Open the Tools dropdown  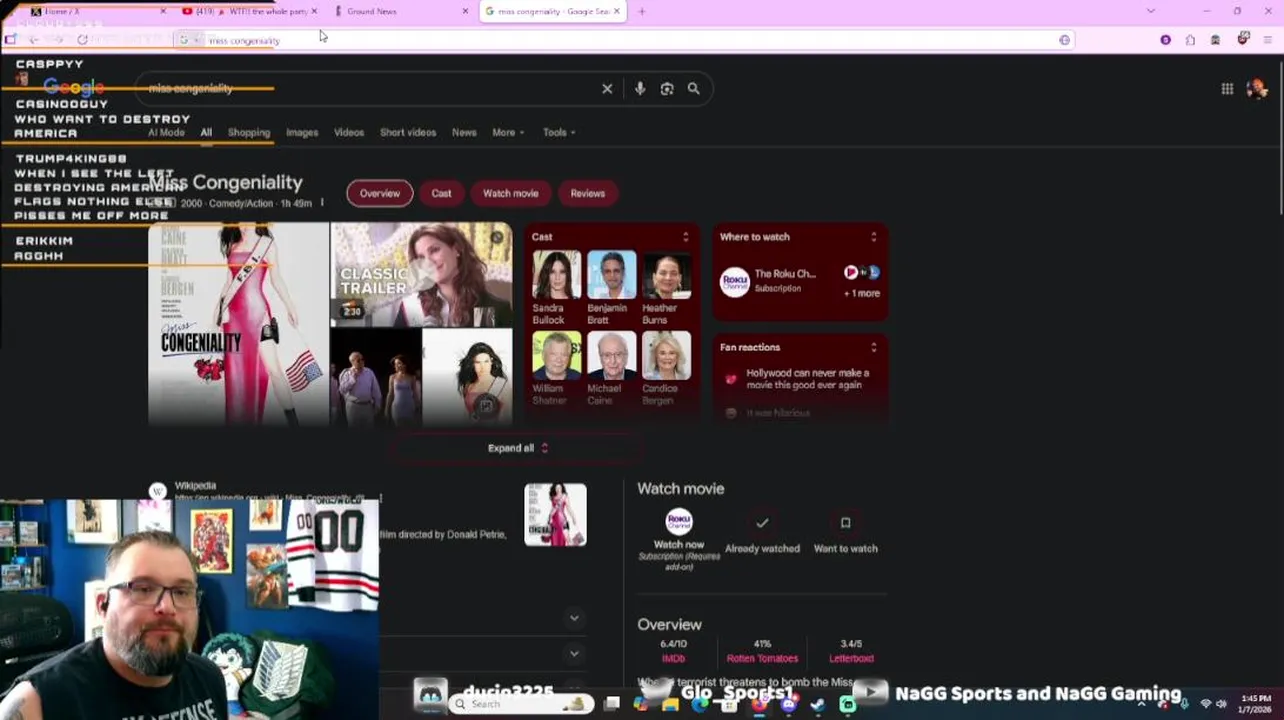click(x=559, y=132)
